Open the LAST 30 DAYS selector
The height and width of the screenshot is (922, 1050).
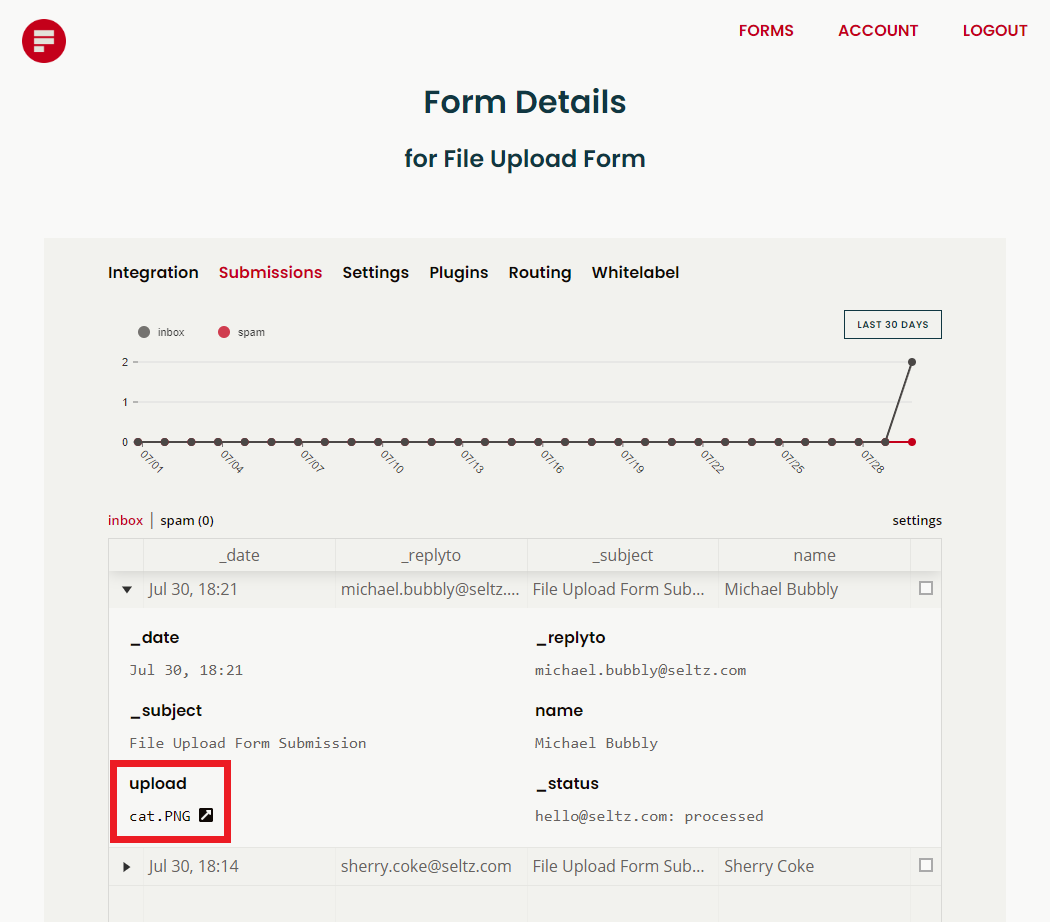click(x=892, y=324)
